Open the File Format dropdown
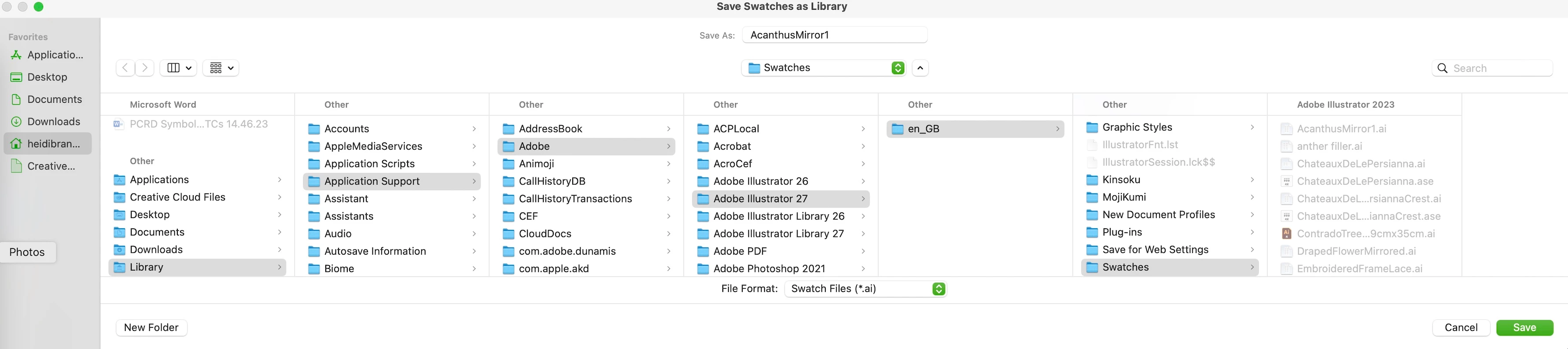 pyautogui.click(x=865, y=289)
